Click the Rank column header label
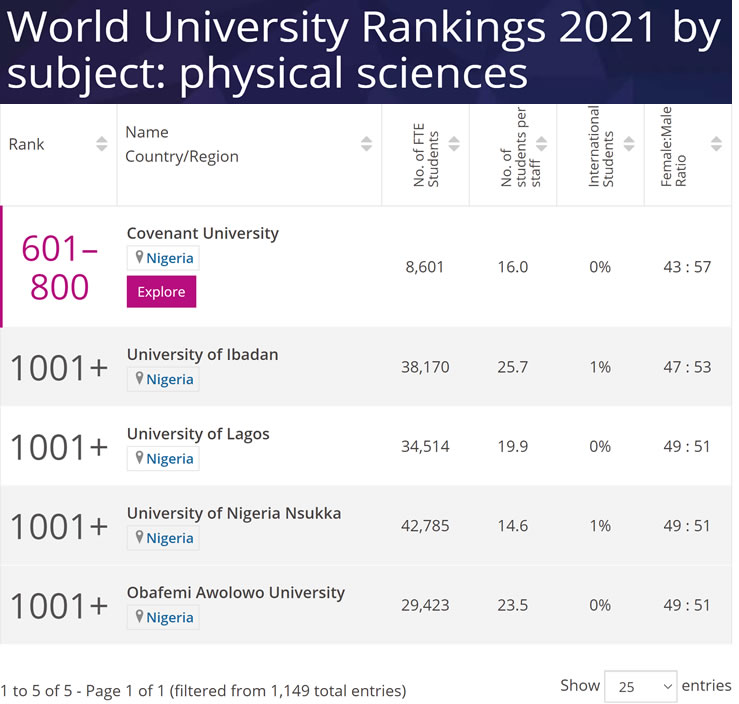Image resolution: width=739 pixels, height=704 pixels. pyautogui.click(x=26, y=144)
